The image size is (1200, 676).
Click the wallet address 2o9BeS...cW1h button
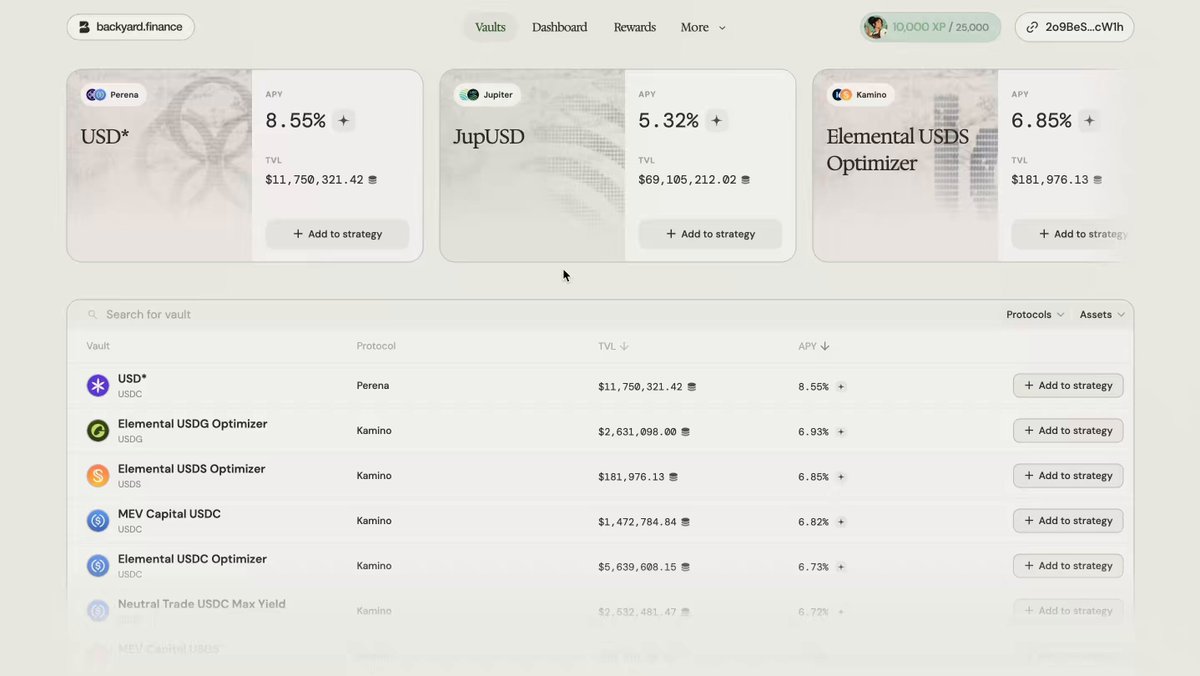click(x=1074, y=27)
